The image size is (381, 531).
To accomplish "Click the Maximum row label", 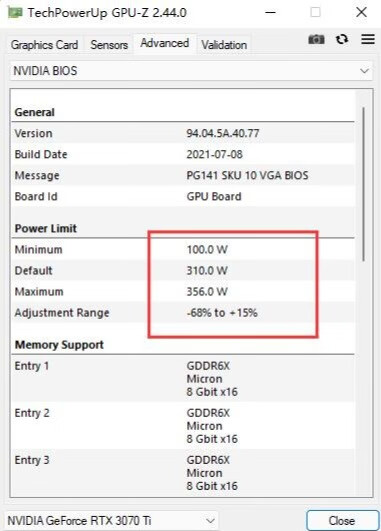I will pyautogui.click(x=39, y=292).
